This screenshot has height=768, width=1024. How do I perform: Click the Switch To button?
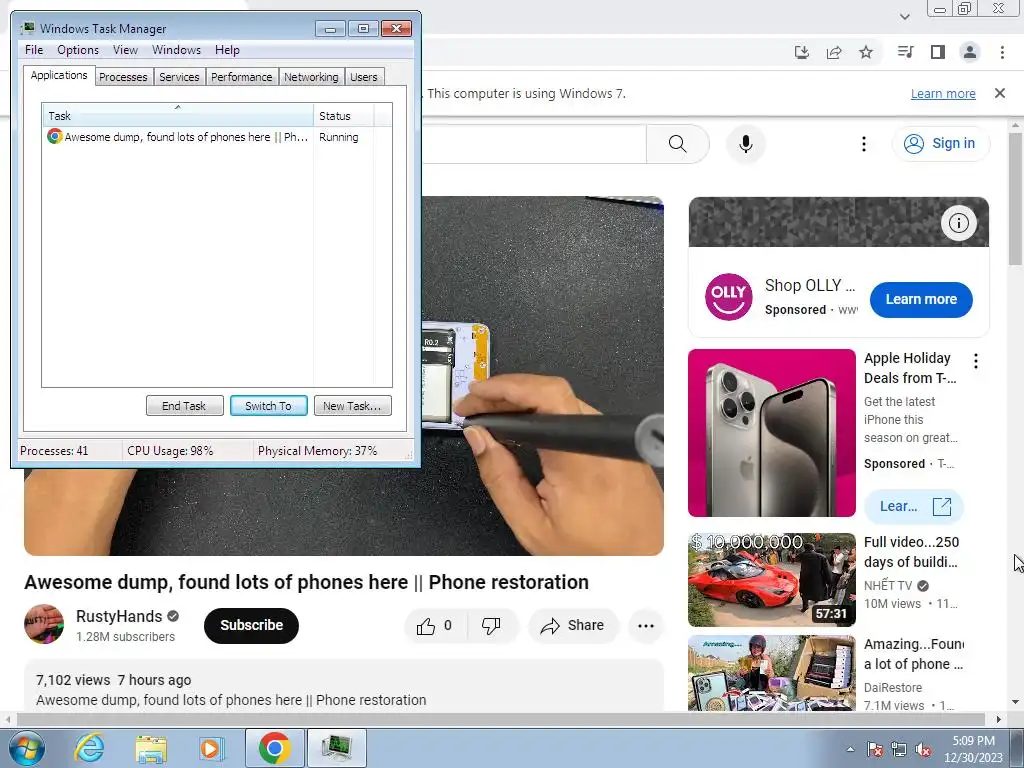point(268,406)
